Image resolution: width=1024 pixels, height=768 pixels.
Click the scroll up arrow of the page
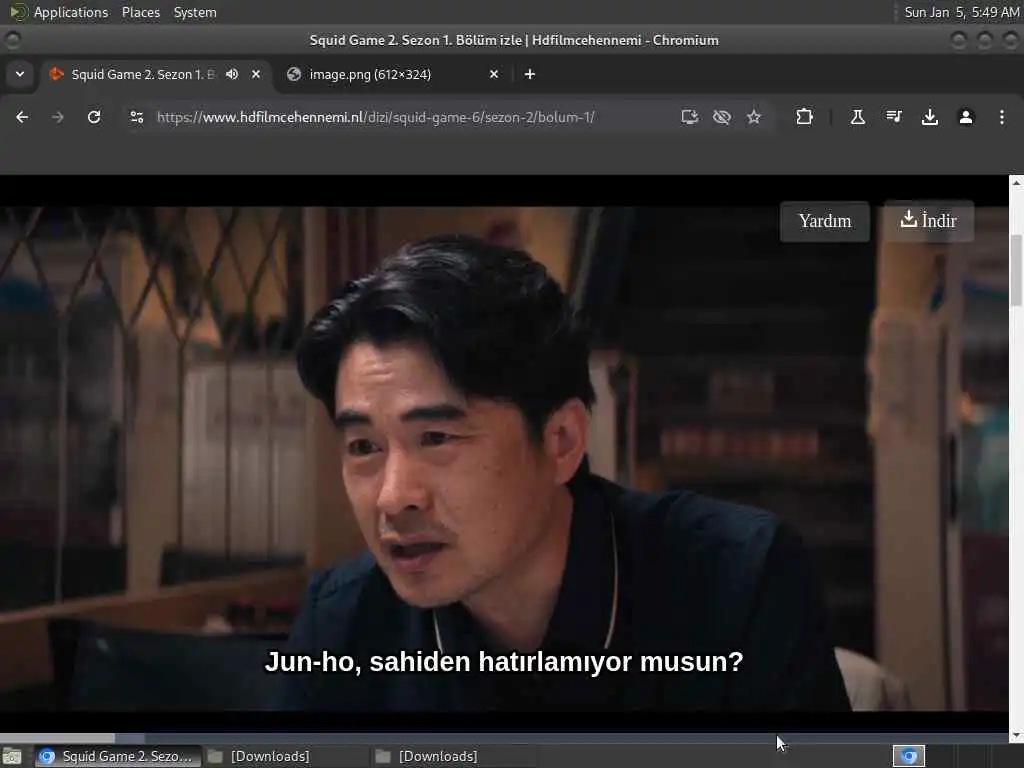coord(1016,183)
